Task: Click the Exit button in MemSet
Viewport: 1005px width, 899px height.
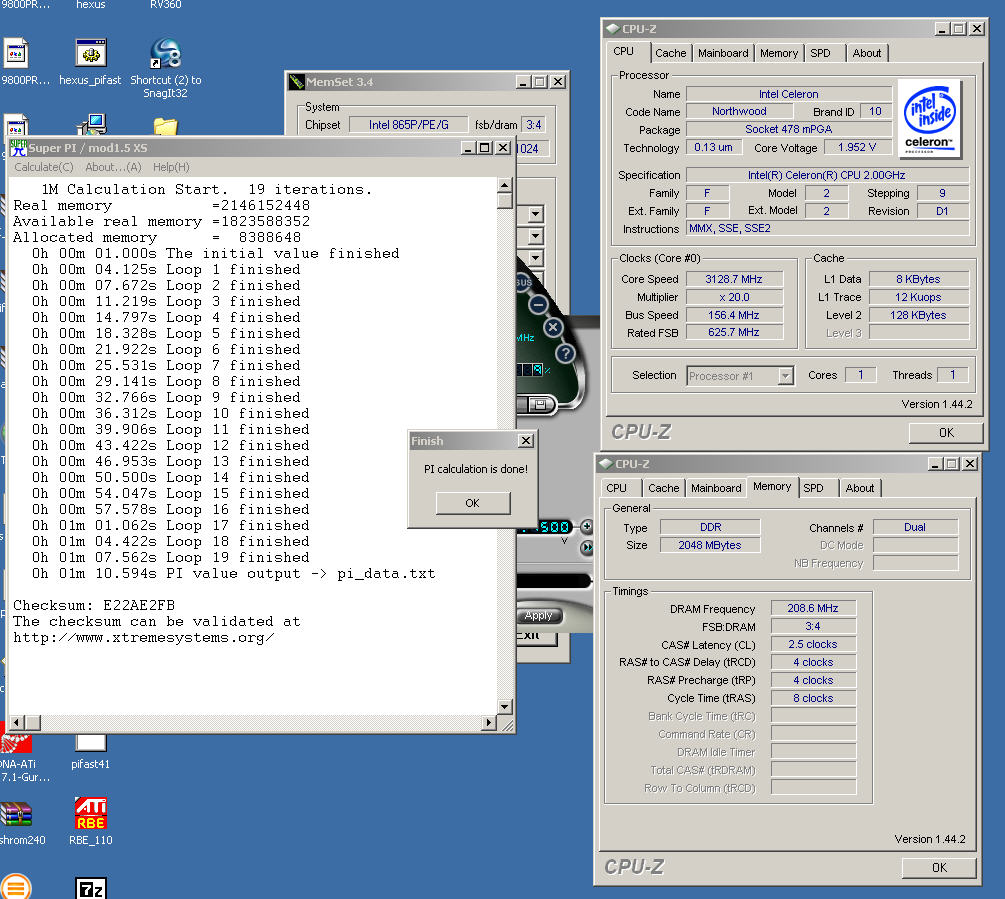Action: (x=536, y=636)
